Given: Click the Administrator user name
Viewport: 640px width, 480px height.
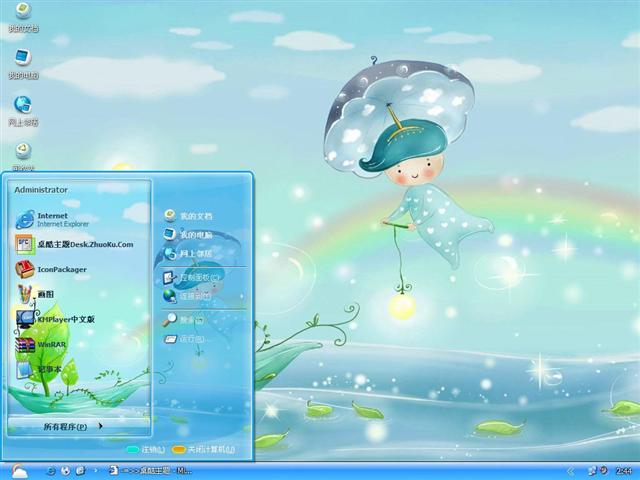Looking at the screenshot, I should point(41,190).
